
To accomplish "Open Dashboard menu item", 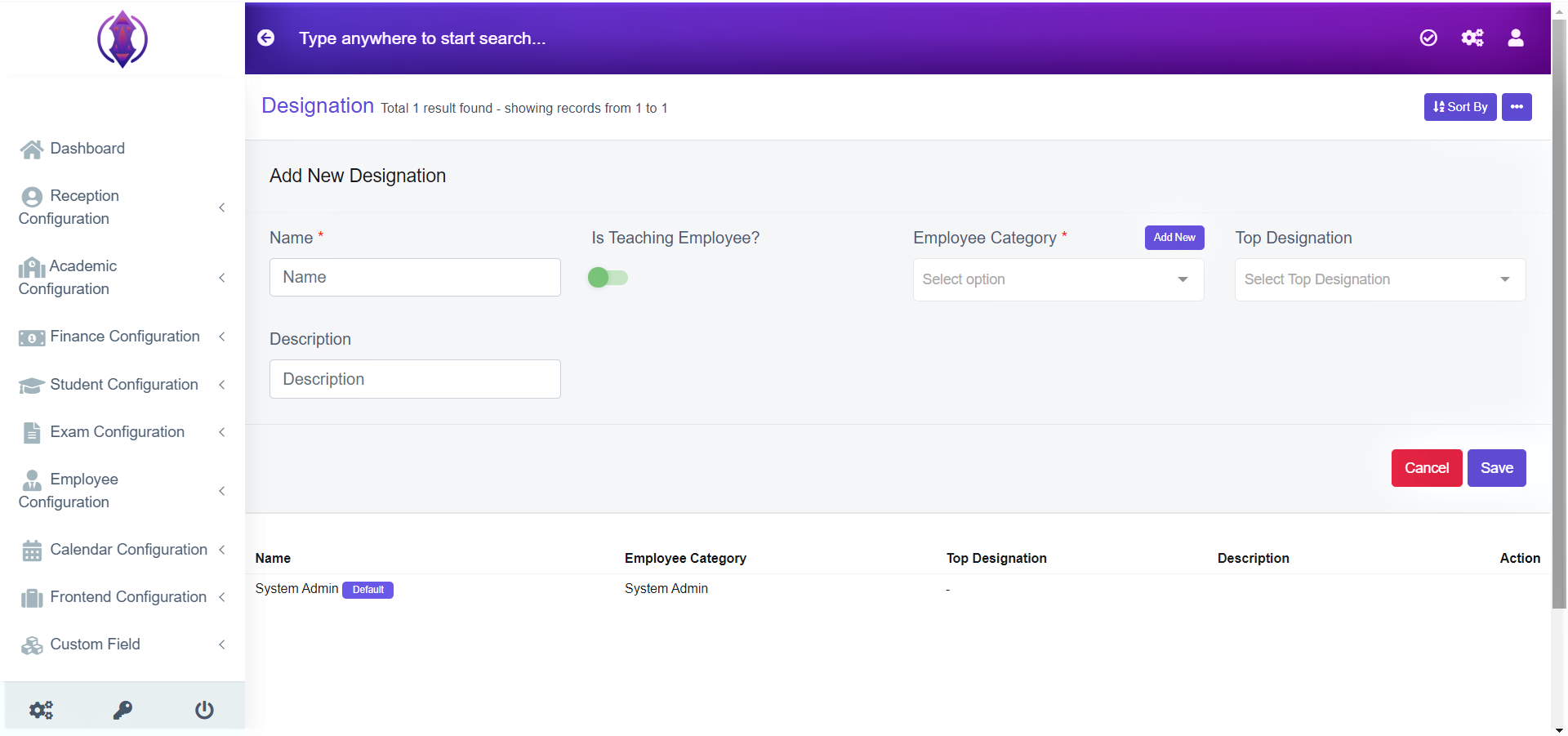I will point(87,149).
